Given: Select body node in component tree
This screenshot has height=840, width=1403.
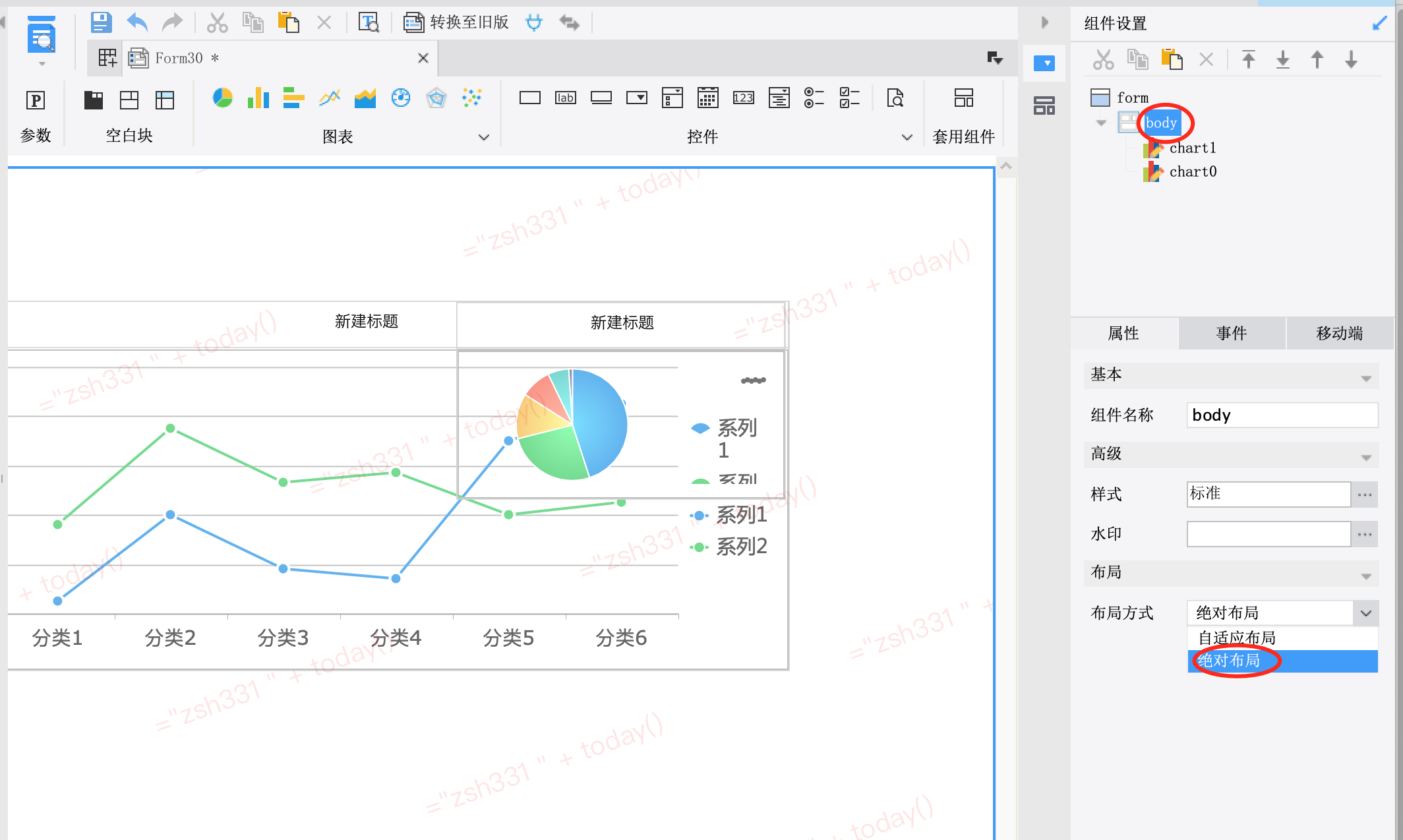Looking at the screenshot, I should click(1161, 123).
